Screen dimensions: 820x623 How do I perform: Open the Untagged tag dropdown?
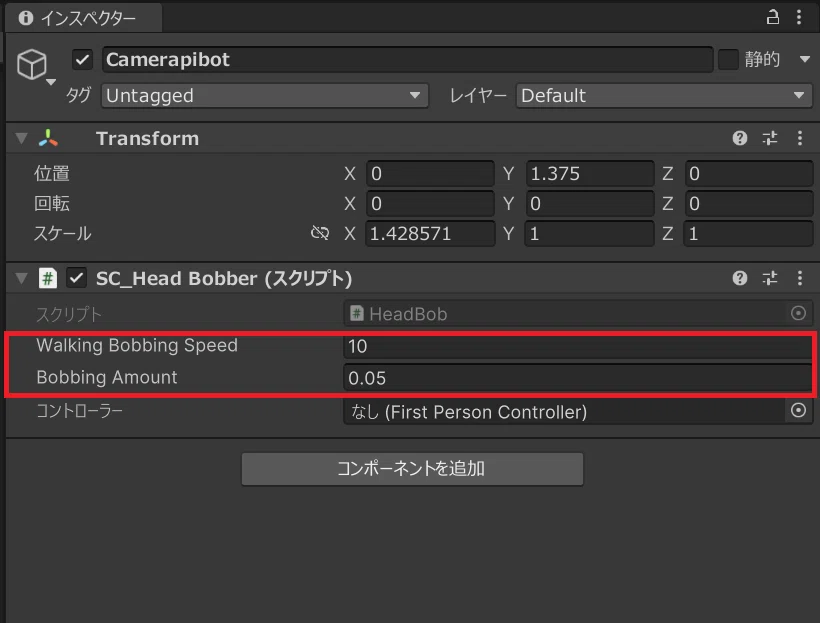[x=265, y=96]
